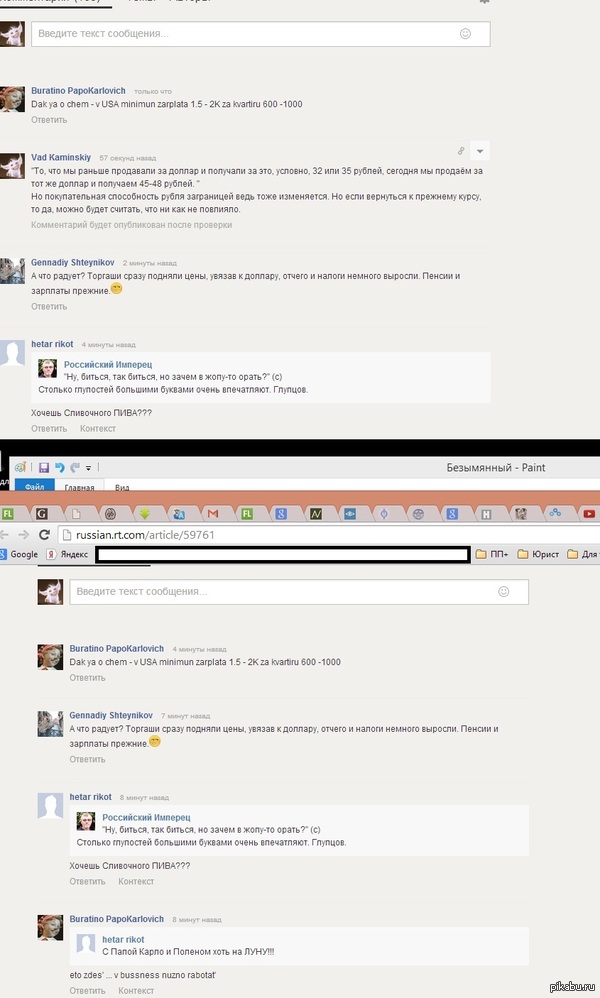Click Контекст under the 'eto zdes' comment

pyautogui.click(x=136, y=990)
